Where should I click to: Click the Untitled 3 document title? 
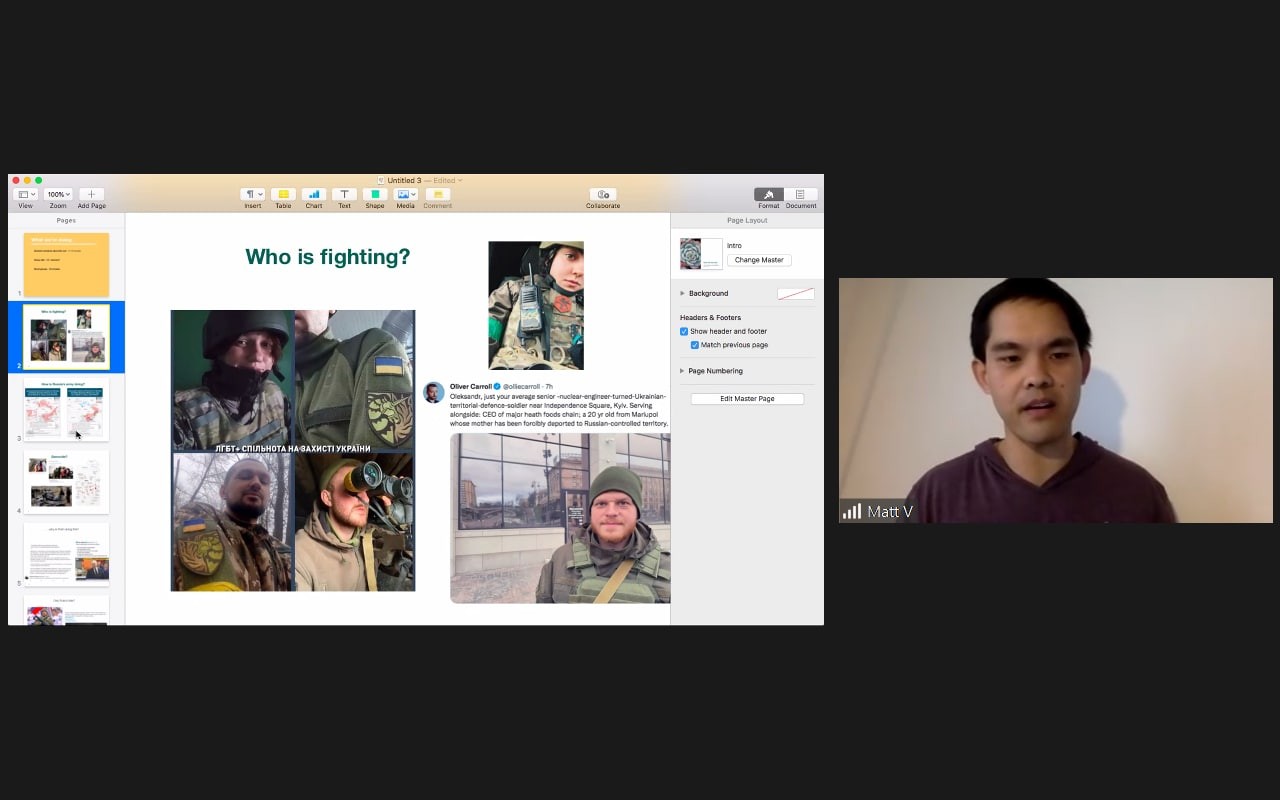click(x=404, y=180)
